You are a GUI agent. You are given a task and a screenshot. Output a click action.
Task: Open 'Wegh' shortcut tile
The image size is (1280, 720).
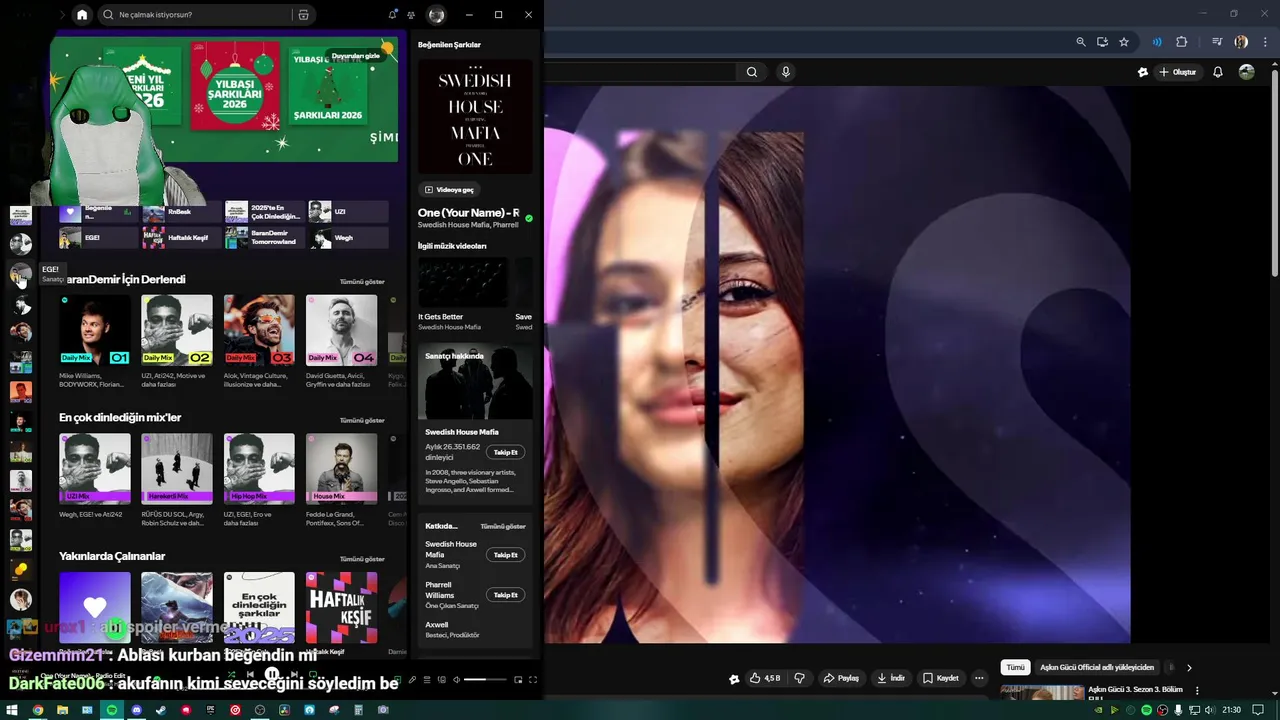point(348,238)
